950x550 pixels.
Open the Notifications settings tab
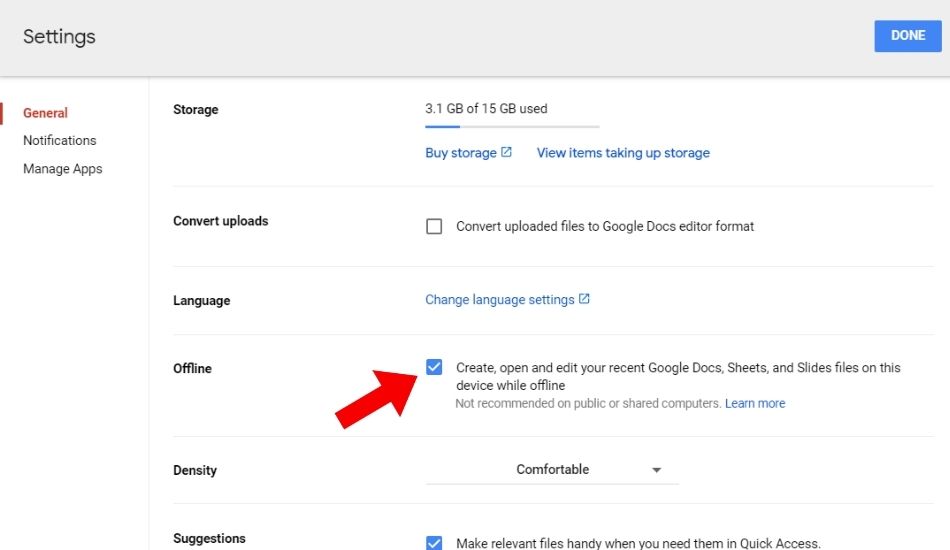[59, 141]
